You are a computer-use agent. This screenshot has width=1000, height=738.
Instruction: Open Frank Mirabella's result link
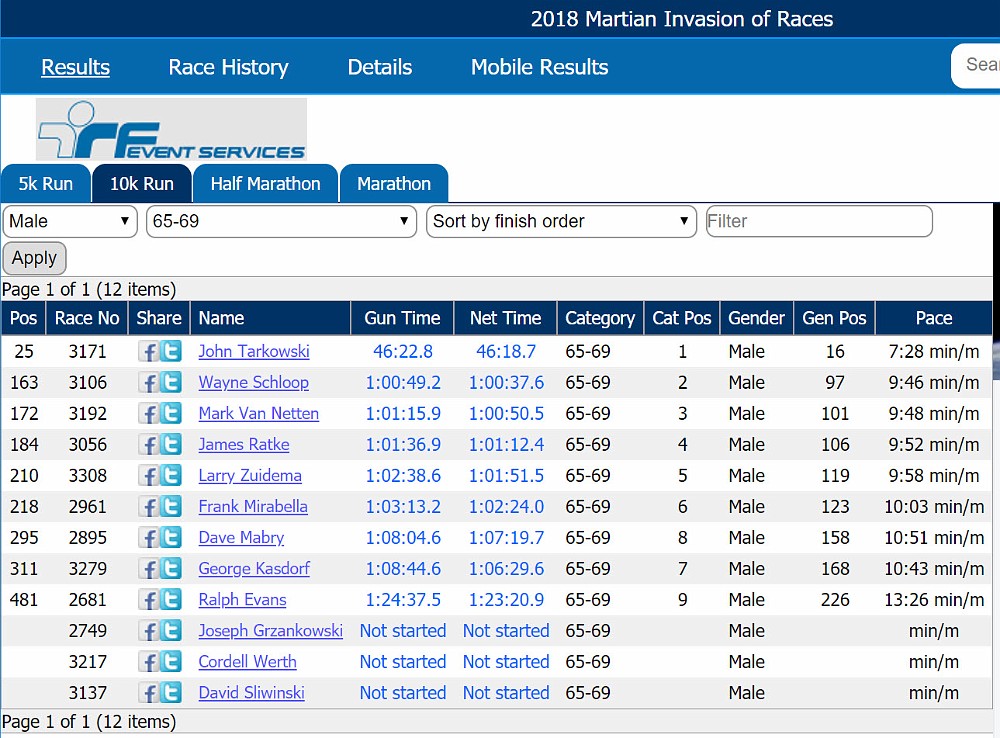(x=253, y=507)
